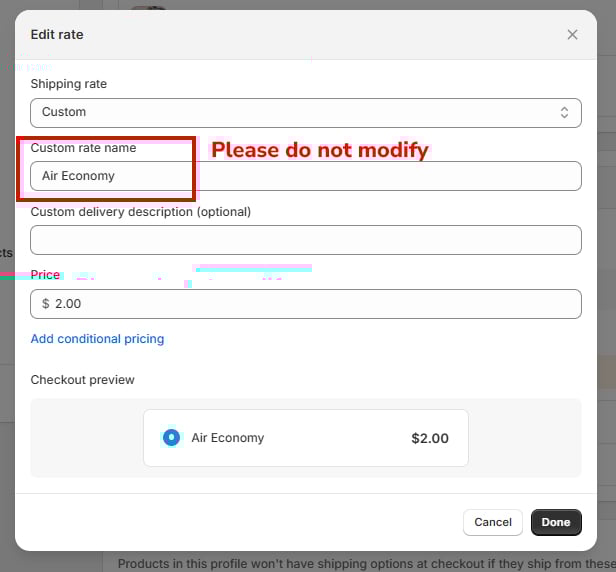Click the Shipping rate selector chevron arrows
Image resolution: width=616 pixels, height=572 pixels.
pos(564,112)
